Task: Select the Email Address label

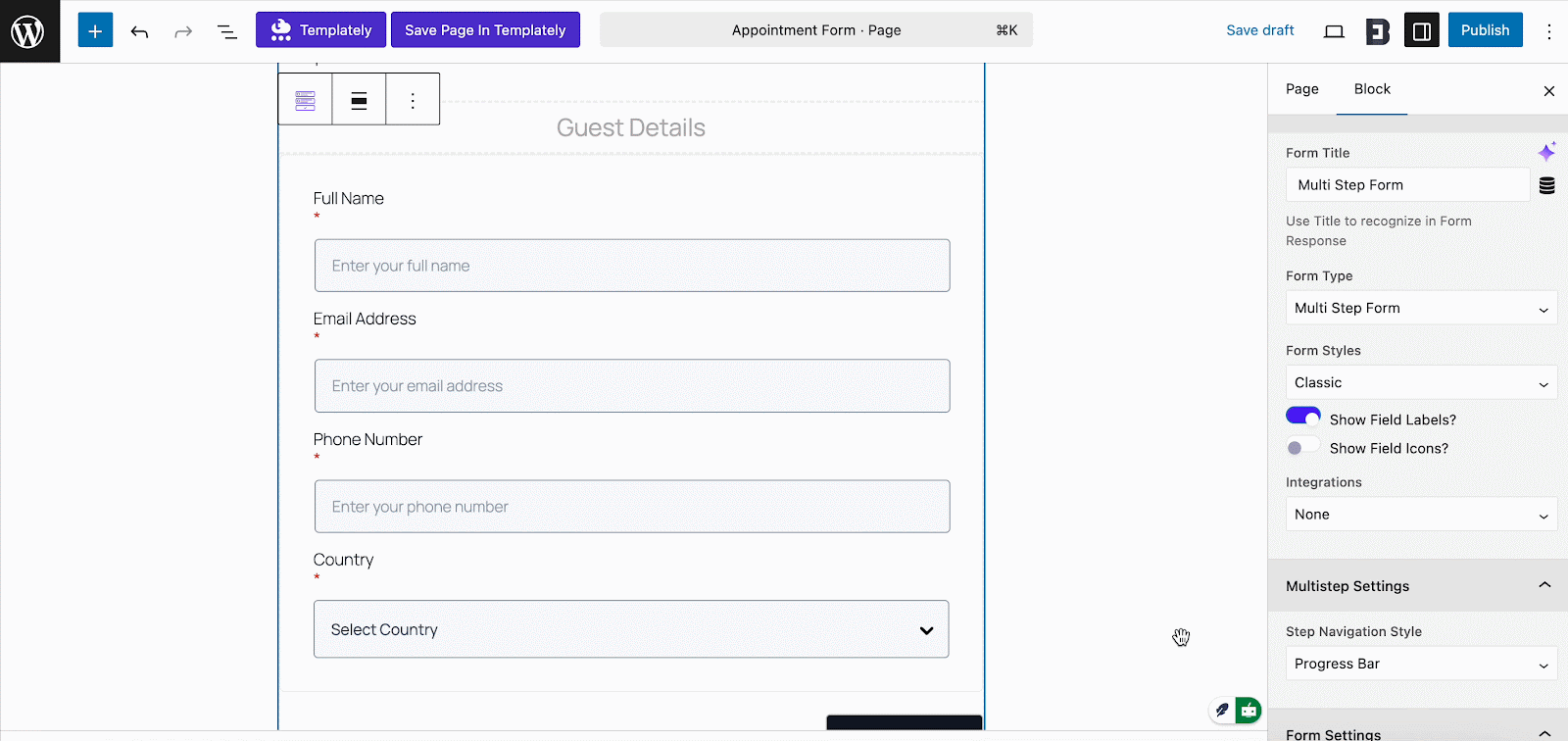Action: click(365, 320)
